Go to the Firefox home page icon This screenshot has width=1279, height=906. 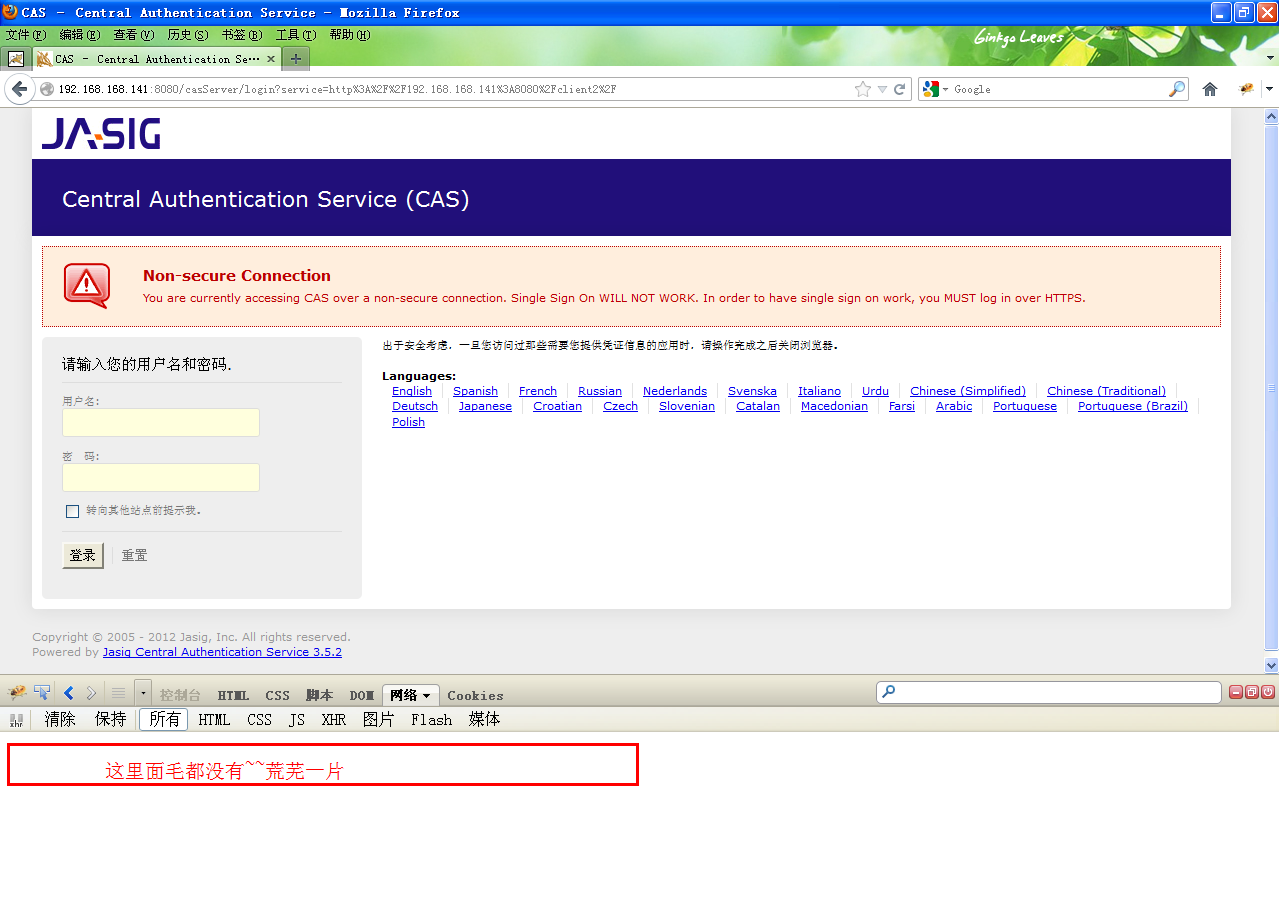click(x=1210, y=89)
